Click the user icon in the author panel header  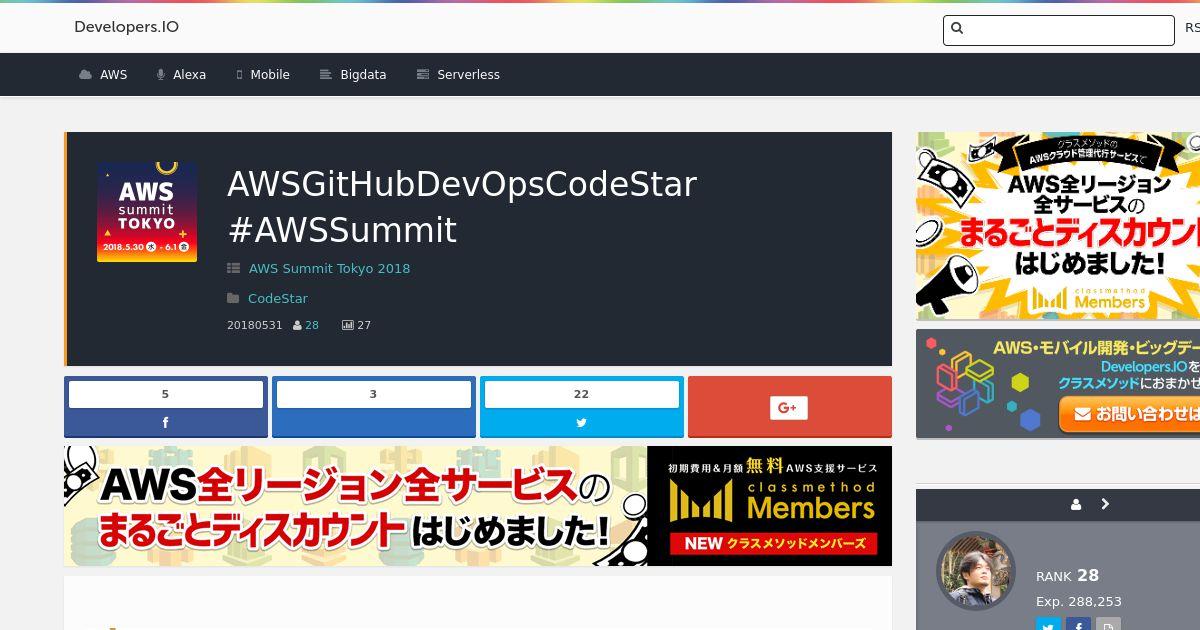click(x=1076, y=505)
